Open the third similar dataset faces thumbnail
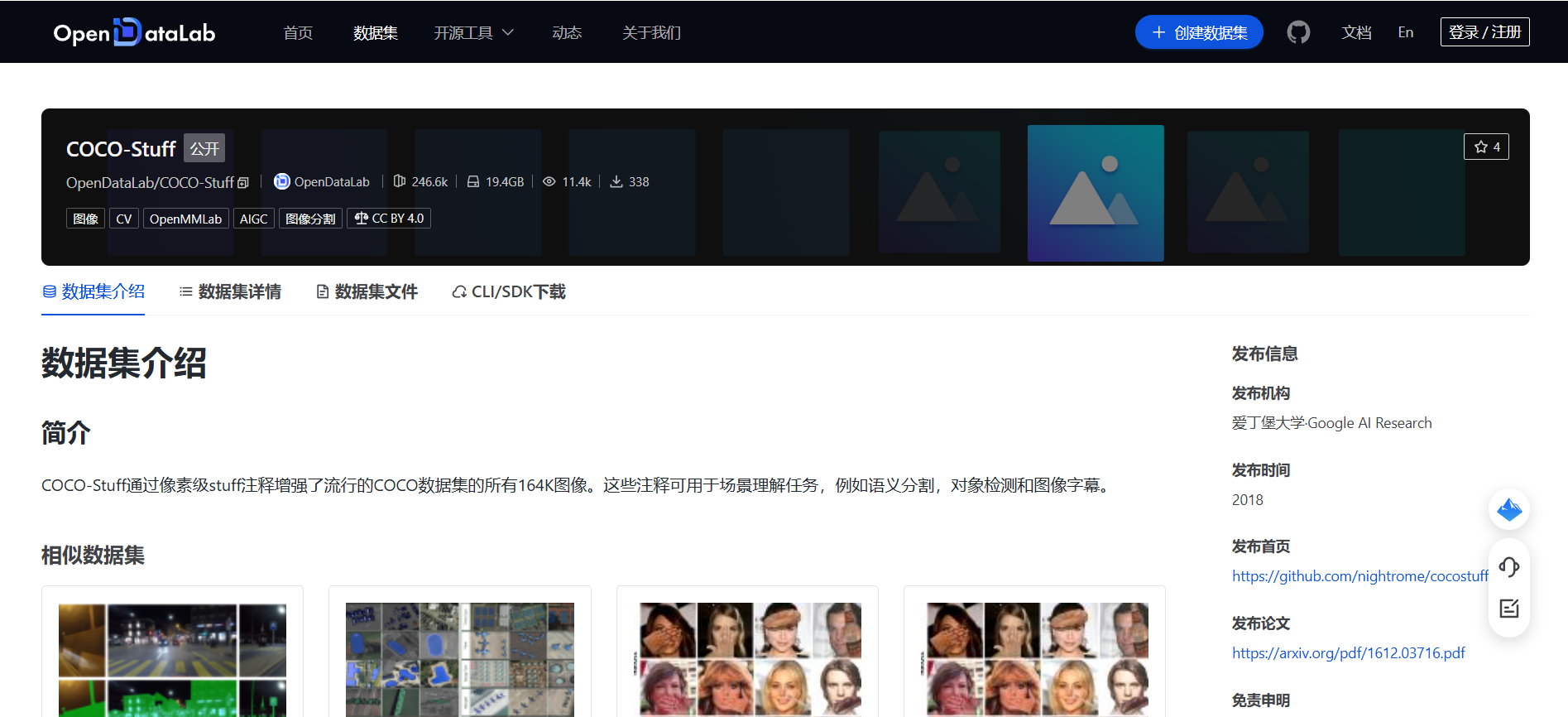Screen dimensions: 1568x717 pyautogui.click(x=747, y=660)
